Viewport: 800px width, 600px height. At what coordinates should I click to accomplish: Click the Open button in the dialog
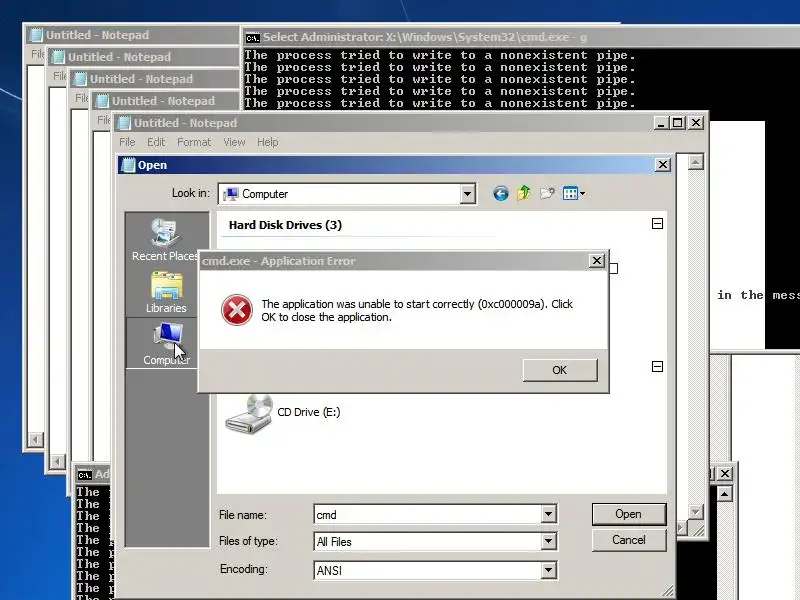pos(629,514)
